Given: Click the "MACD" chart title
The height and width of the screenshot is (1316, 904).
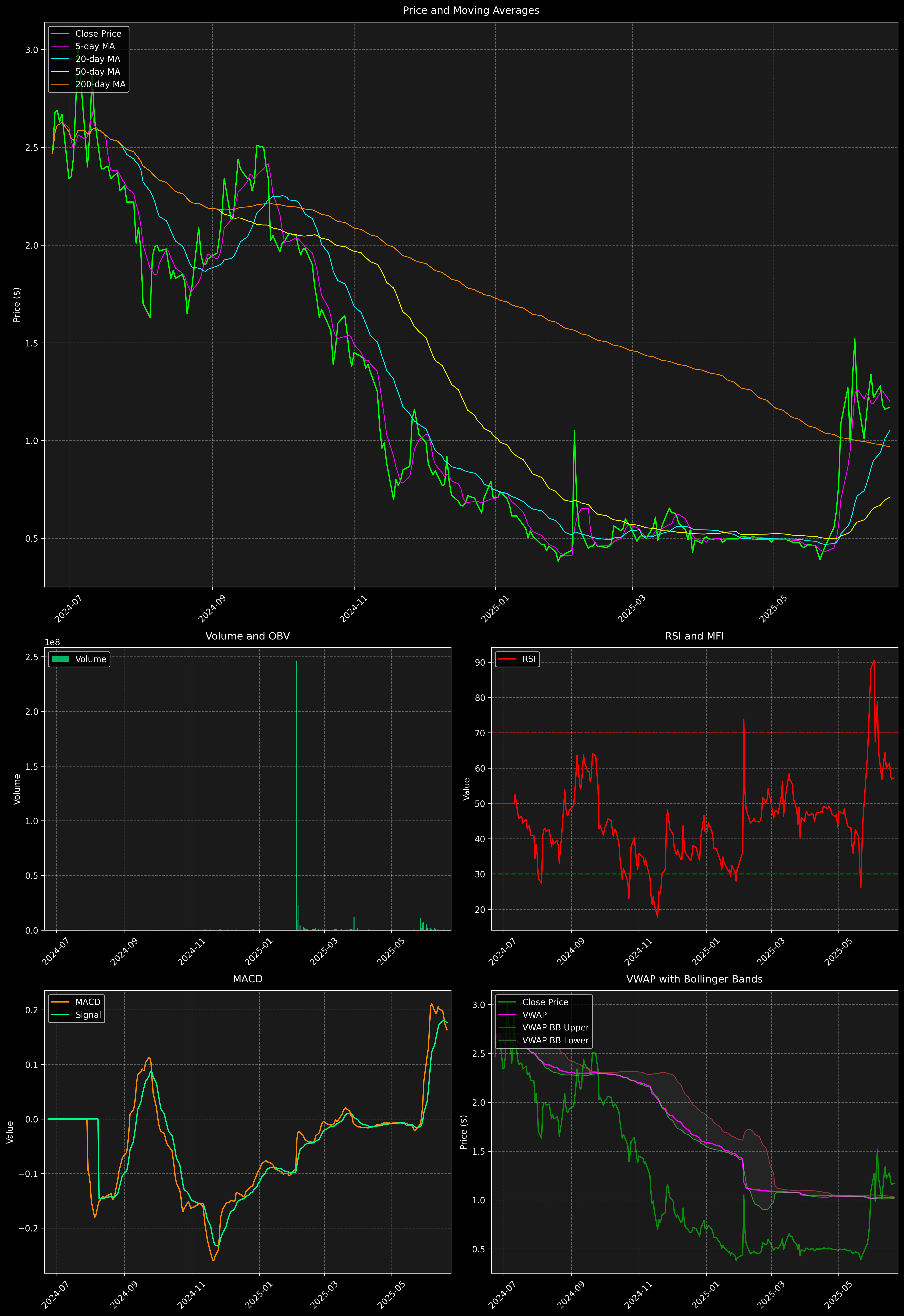Looking at the screenshot, I should tap(248, 979).
